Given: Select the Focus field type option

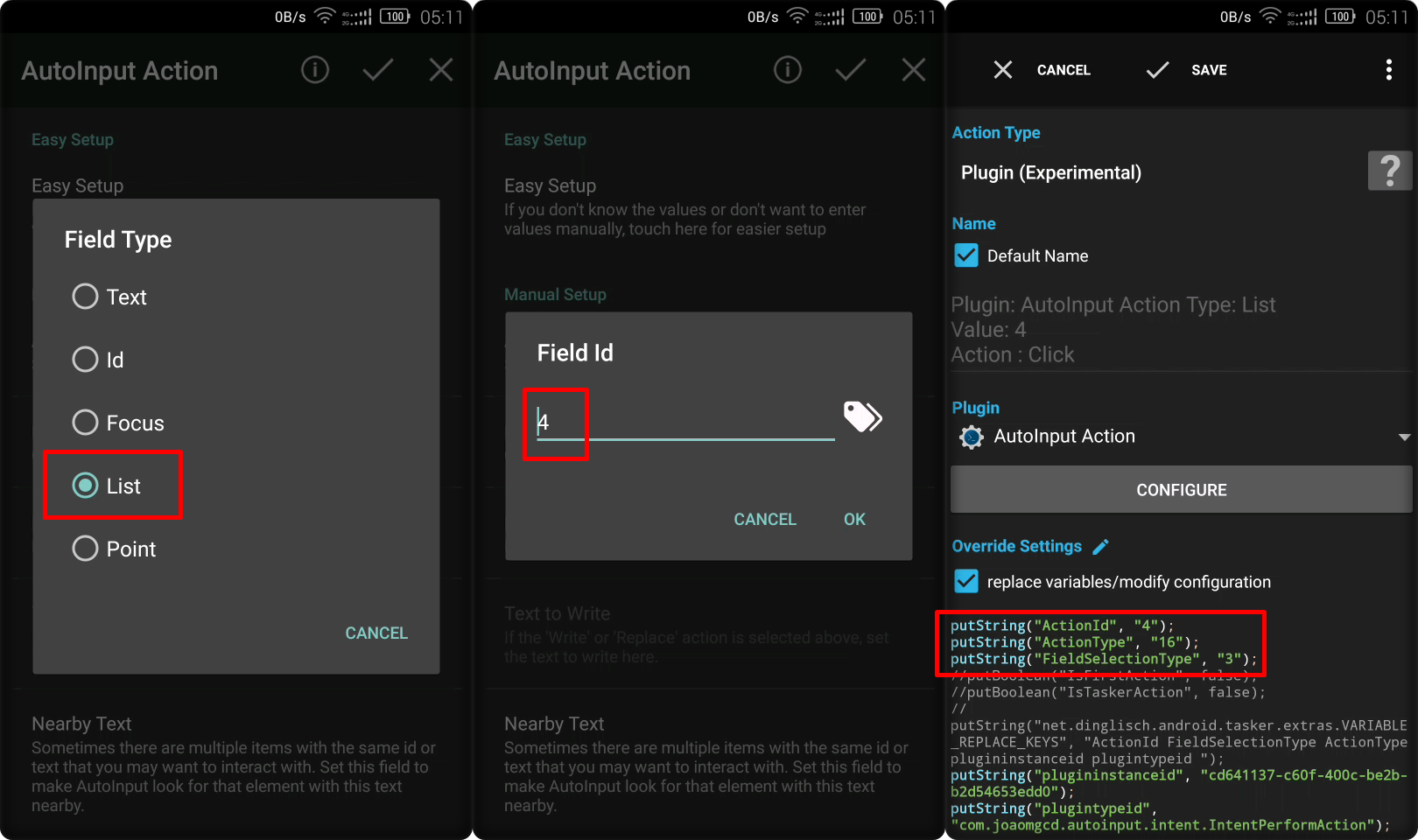Looking at the screenshot, I should pos(85,423).
